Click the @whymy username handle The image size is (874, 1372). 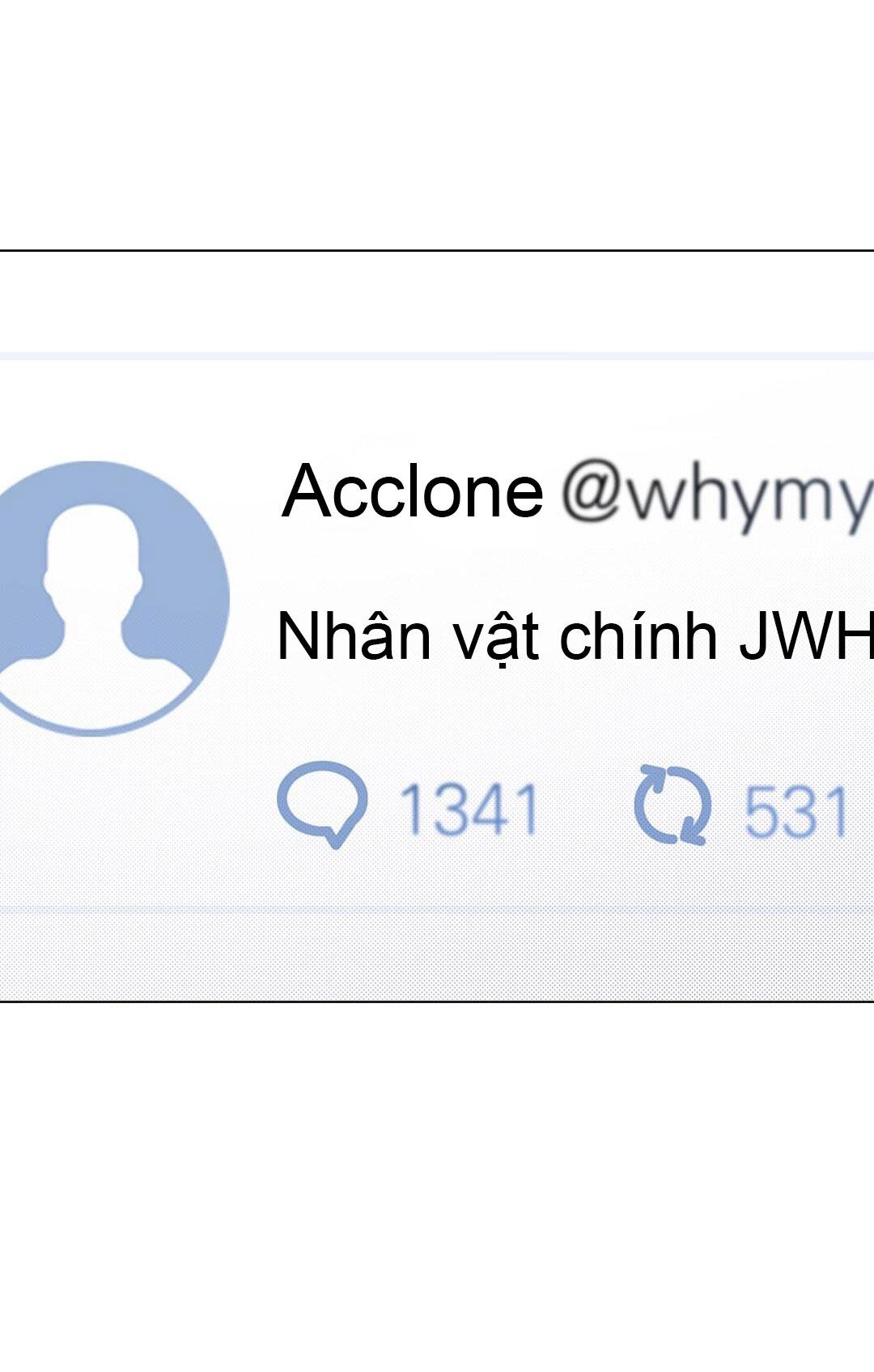tap(718, 495)
